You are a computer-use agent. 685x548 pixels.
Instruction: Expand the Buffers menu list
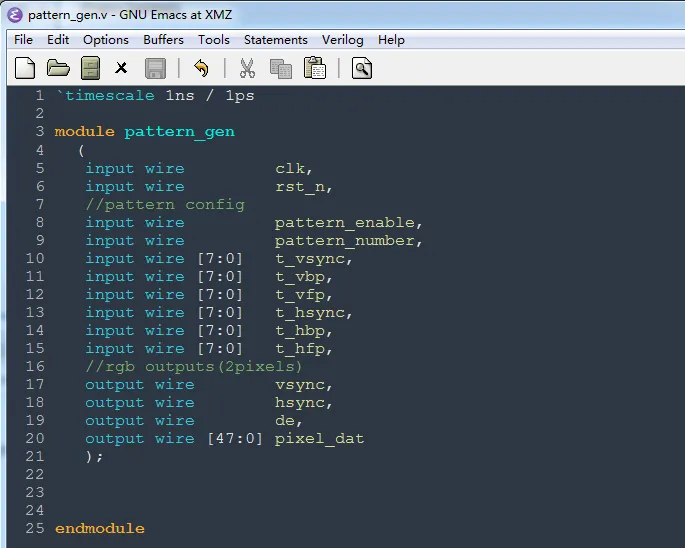click(x=163, y=40)
